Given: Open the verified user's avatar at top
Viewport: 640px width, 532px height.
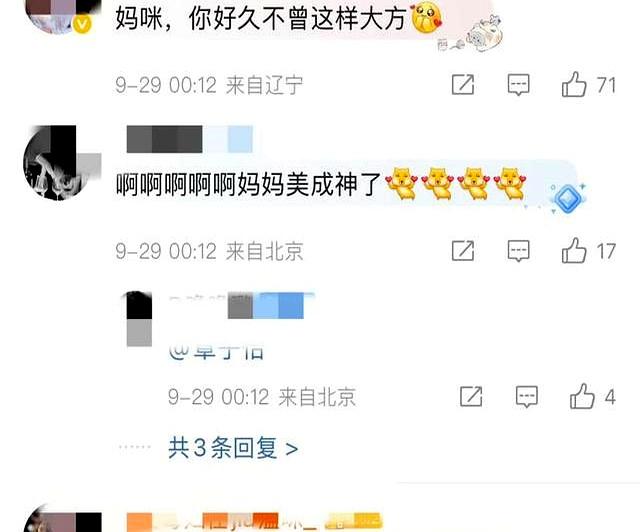Looking at the screenshot, I should click(63, 16).
